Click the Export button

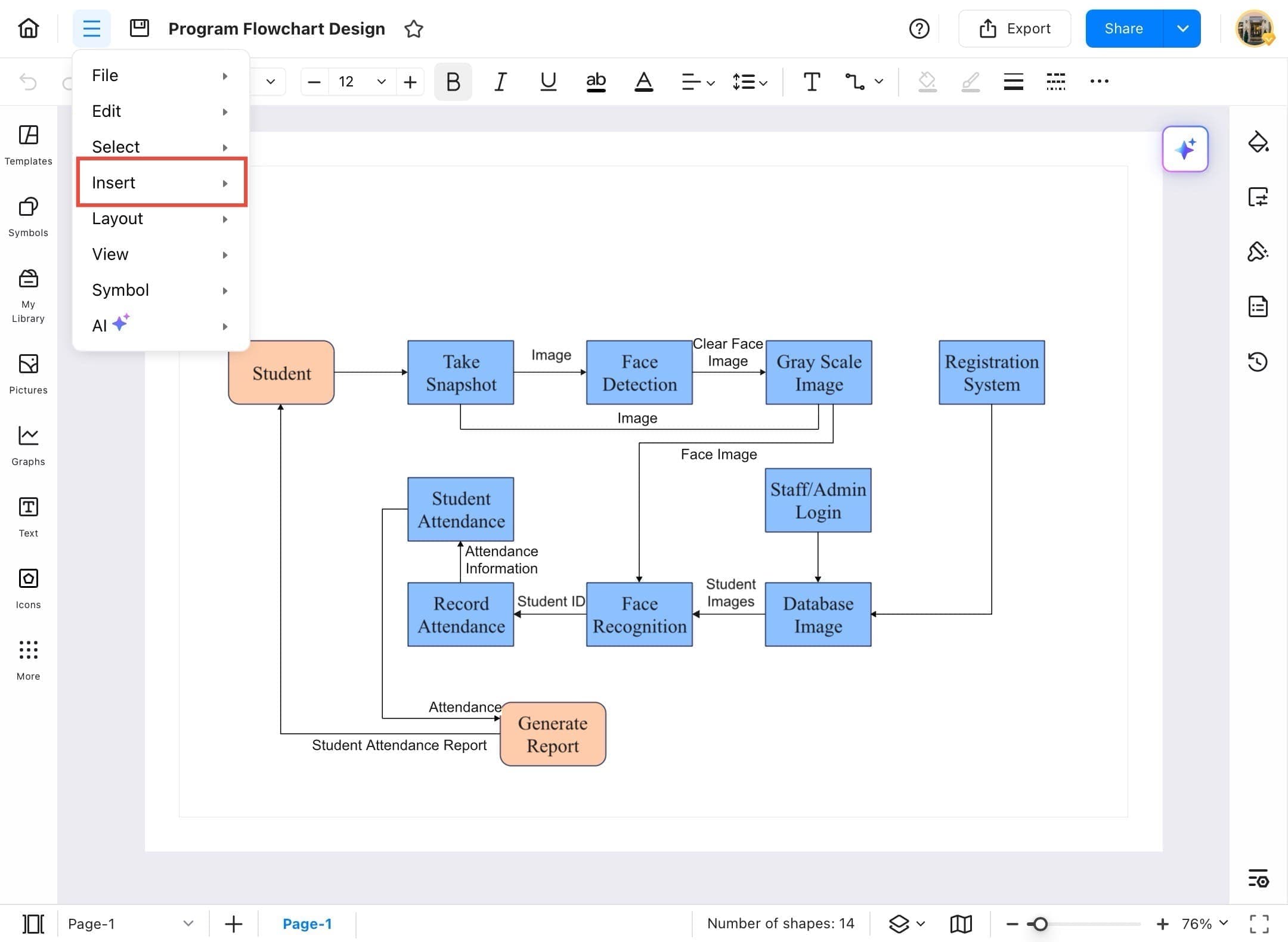pyautogui.click(x=1014, y=29)
